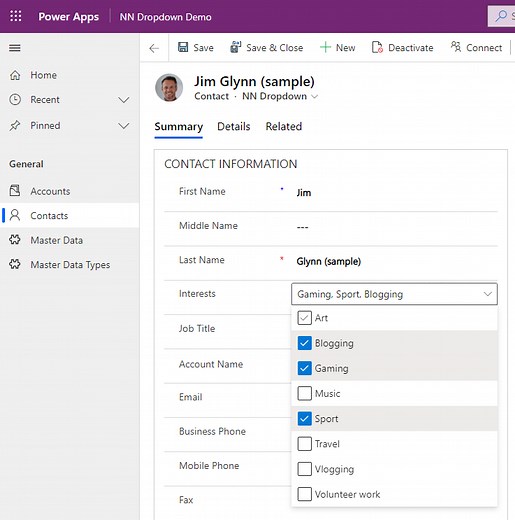Collapse the sidebar with hamburger icon
The width and height of the screenshot is (515, 520).
pyautogui.click(x=15, y=48)
